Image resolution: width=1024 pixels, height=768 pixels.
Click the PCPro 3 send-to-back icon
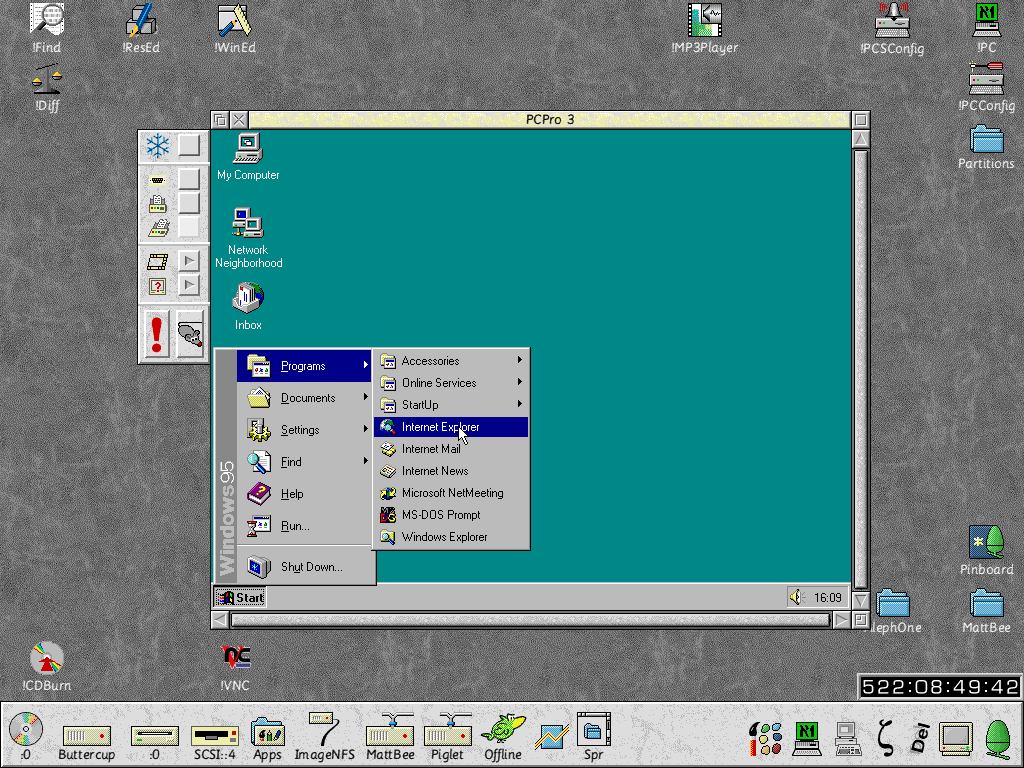(220, 120)
